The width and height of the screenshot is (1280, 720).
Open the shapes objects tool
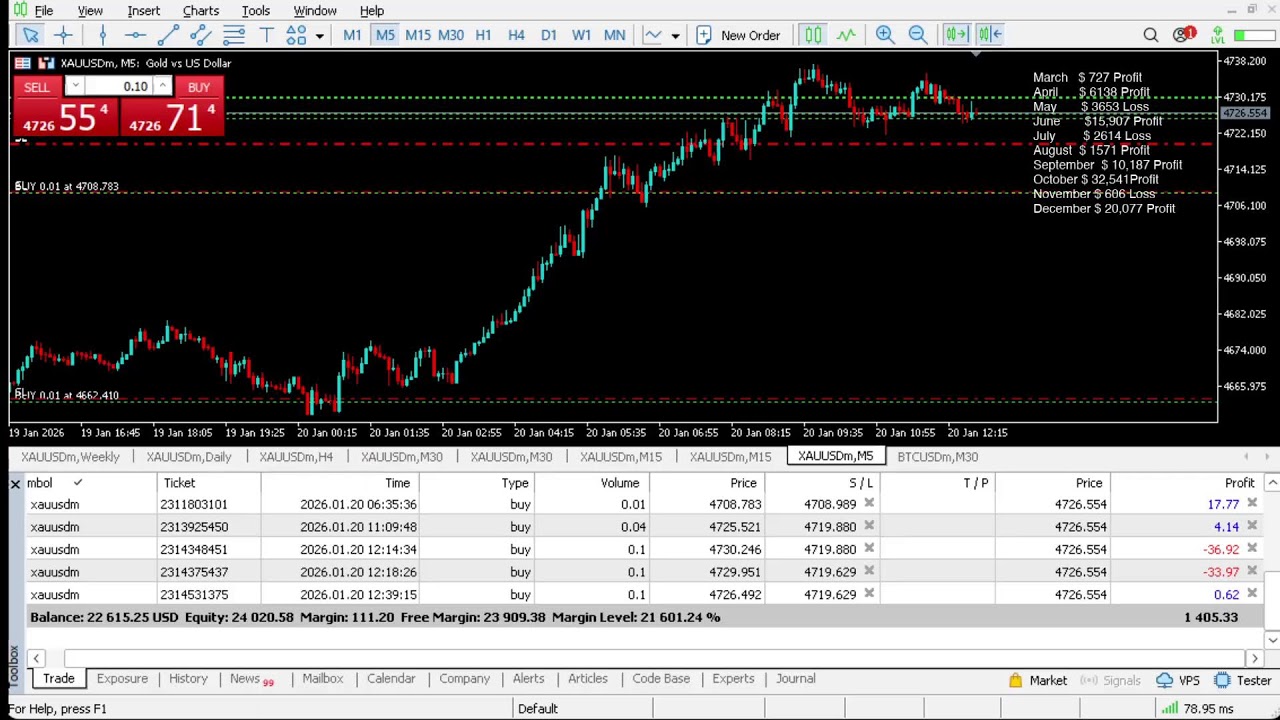[x=296, y=35]
